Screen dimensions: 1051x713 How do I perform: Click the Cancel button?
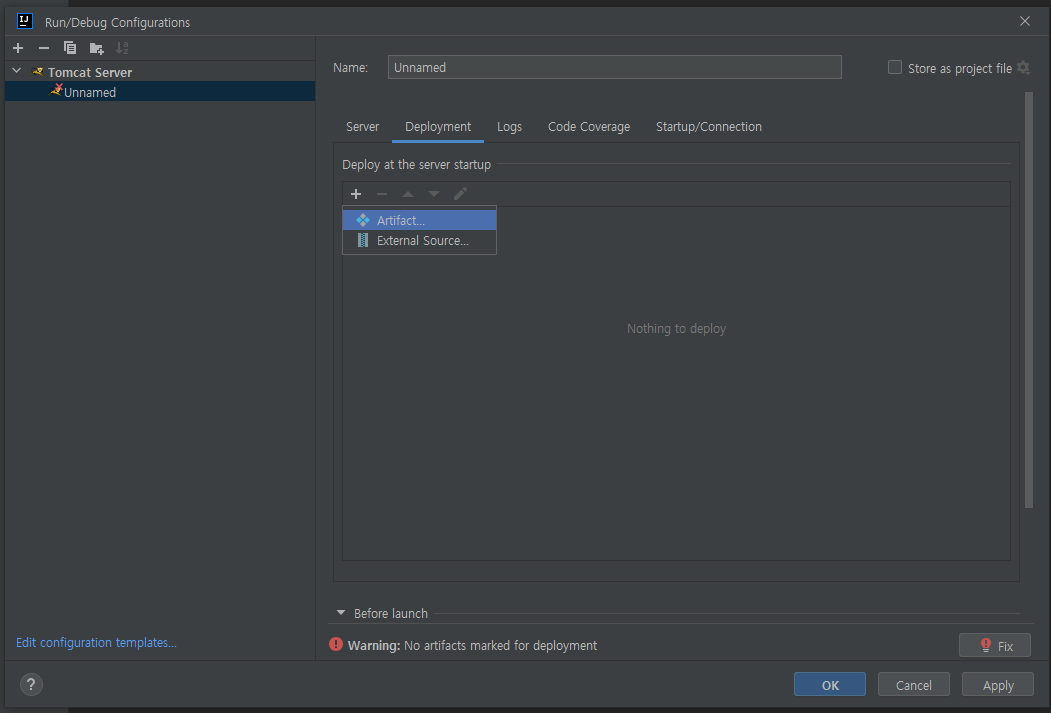pos(914,685)
